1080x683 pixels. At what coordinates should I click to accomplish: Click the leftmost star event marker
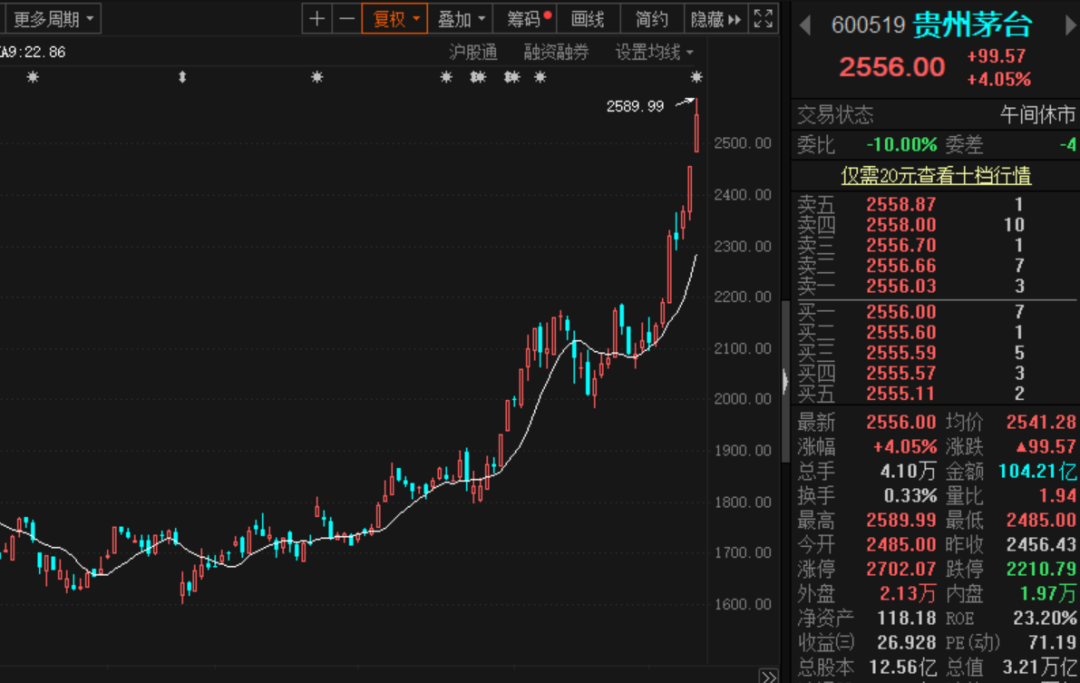pos(32,77)
